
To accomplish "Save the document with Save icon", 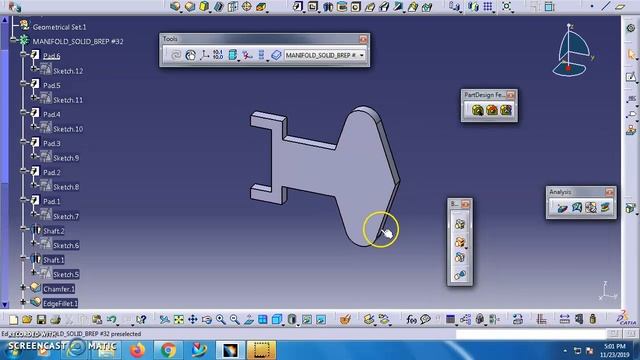I will [41, 319].
